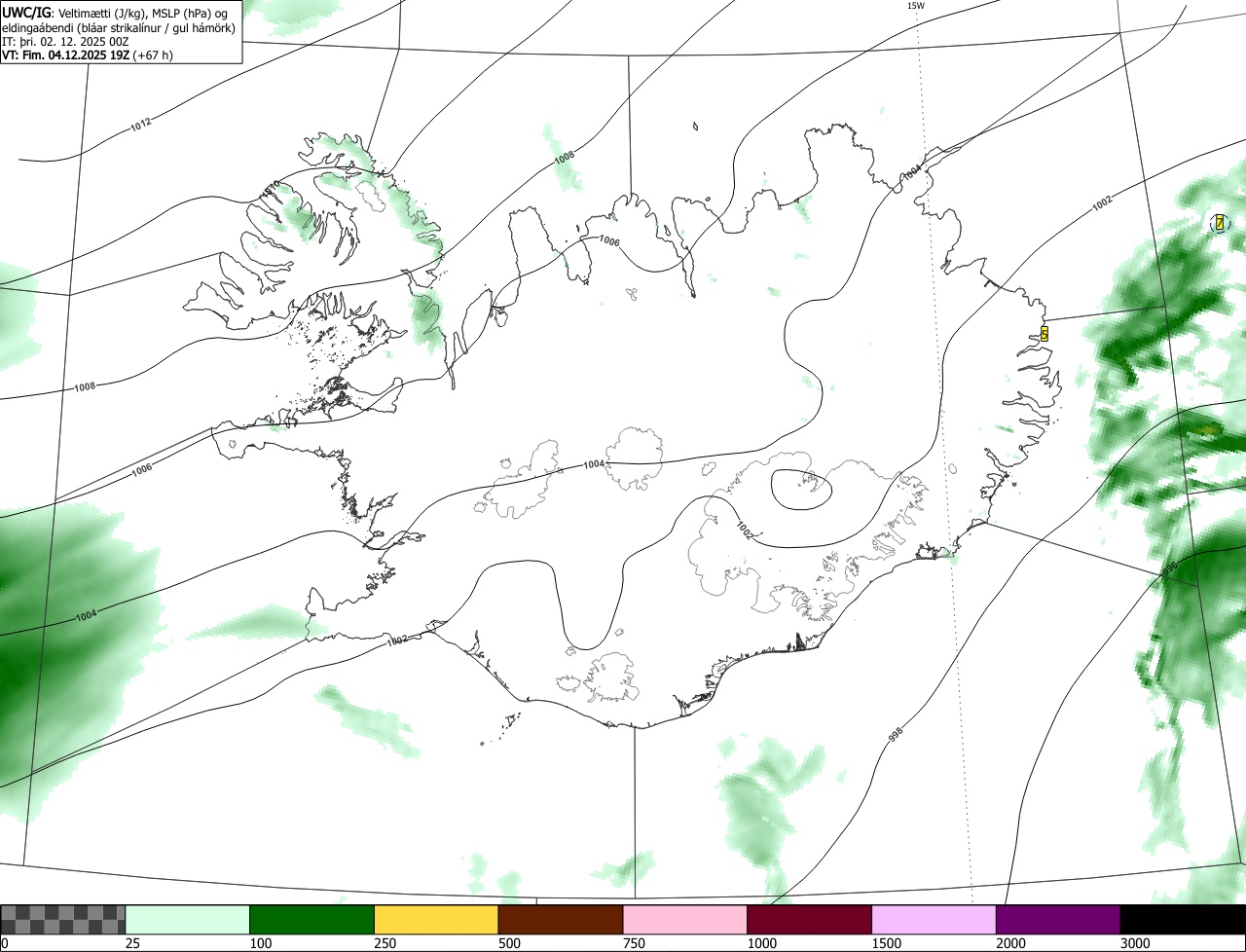
Task: Click the UWC/IG title text
Action: click(x=25, y=12)
